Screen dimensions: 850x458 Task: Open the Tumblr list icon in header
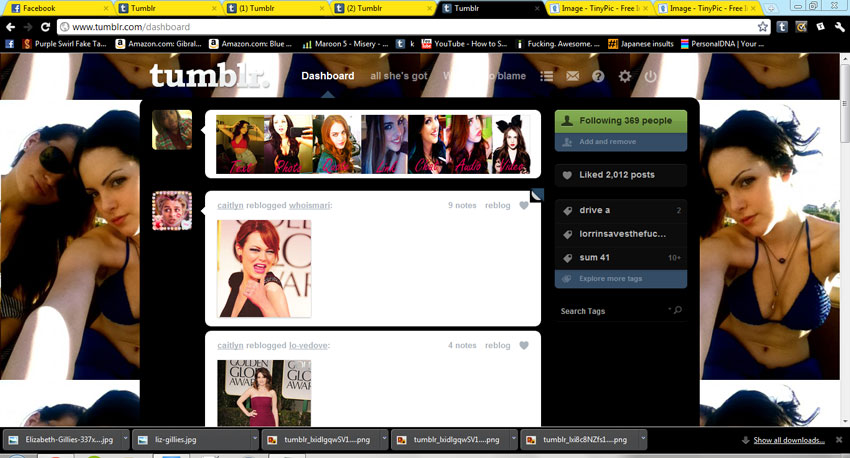(x=546, y=76)
